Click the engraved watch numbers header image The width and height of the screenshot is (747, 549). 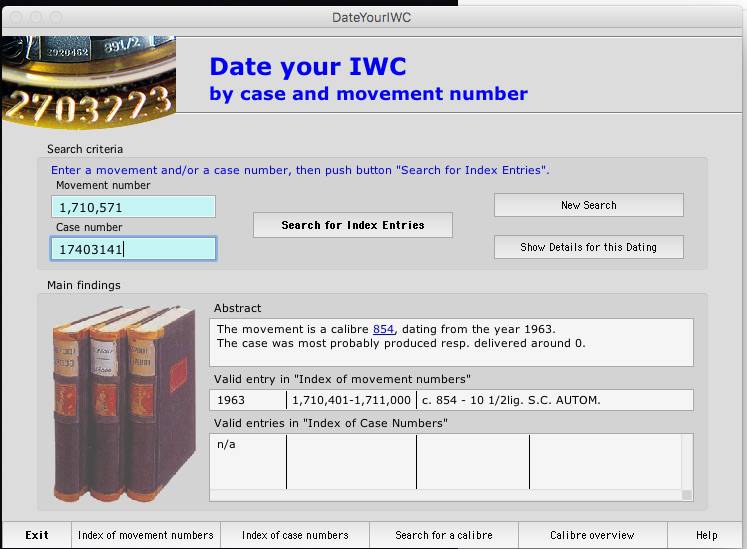[x=88, y=82]
